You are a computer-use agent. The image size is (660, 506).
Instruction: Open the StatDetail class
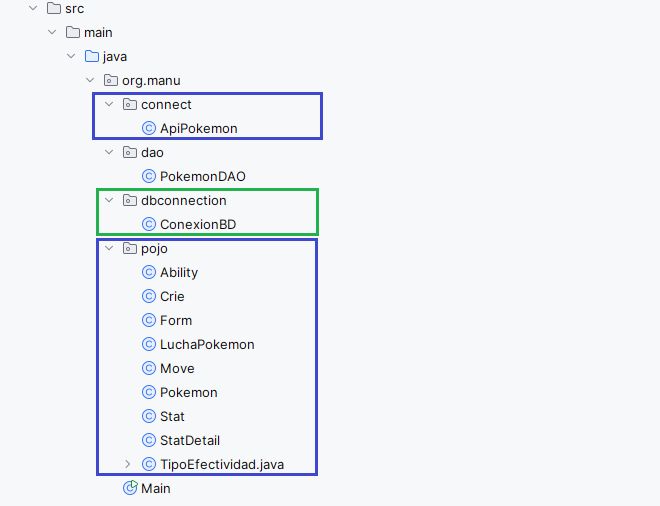[x=190, y=440]
